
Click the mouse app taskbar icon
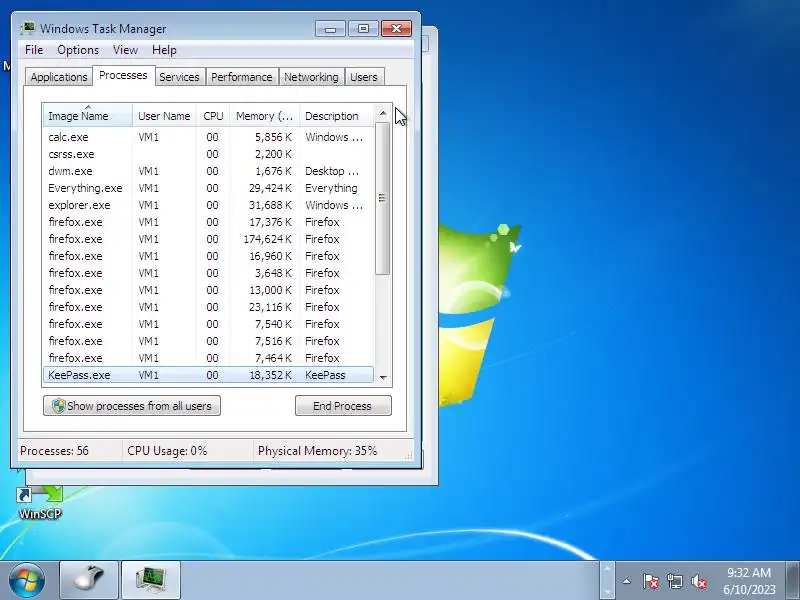pos(89,580)
